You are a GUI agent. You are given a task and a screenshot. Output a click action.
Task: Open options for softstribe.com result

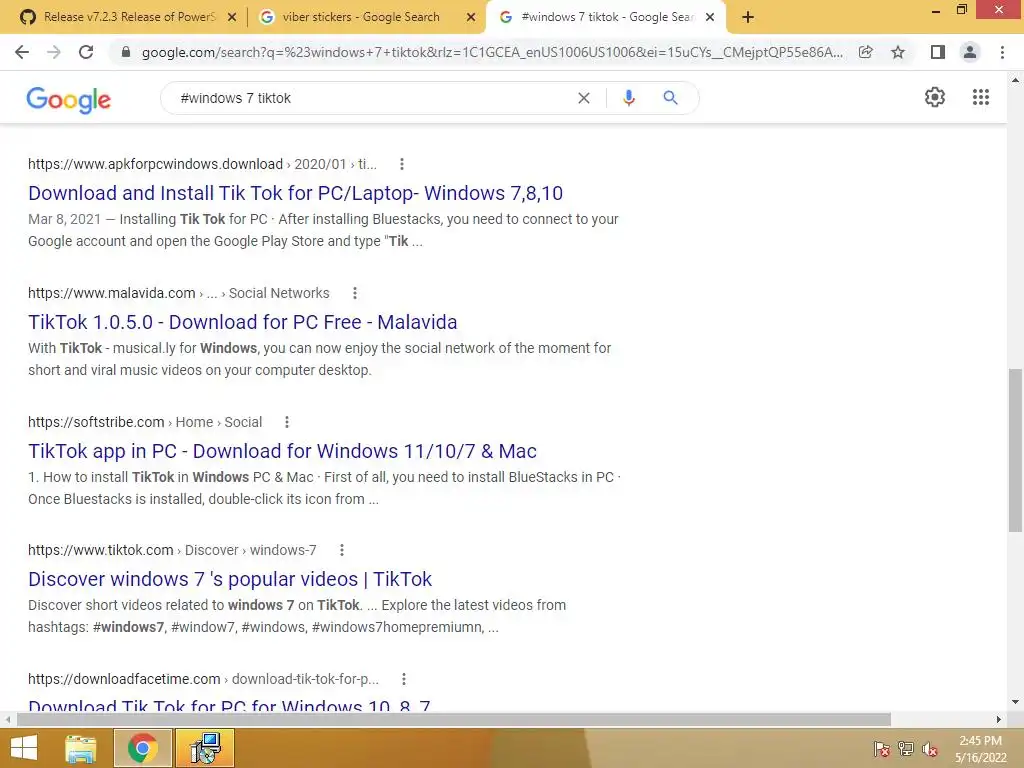(287, 423)
